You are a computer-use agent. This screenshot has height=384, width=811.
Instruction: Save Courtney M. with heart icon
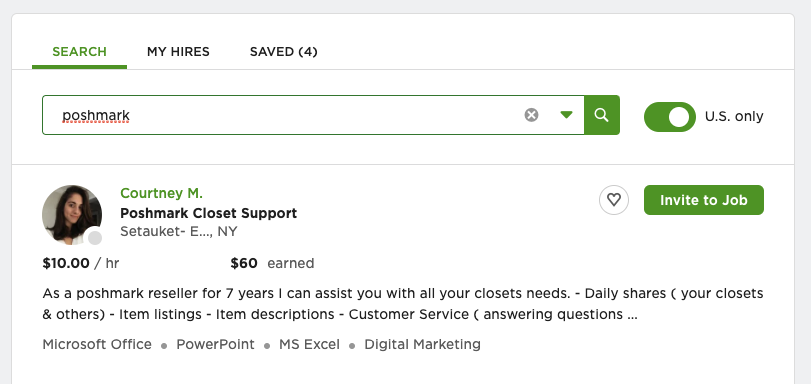[614, 200]
